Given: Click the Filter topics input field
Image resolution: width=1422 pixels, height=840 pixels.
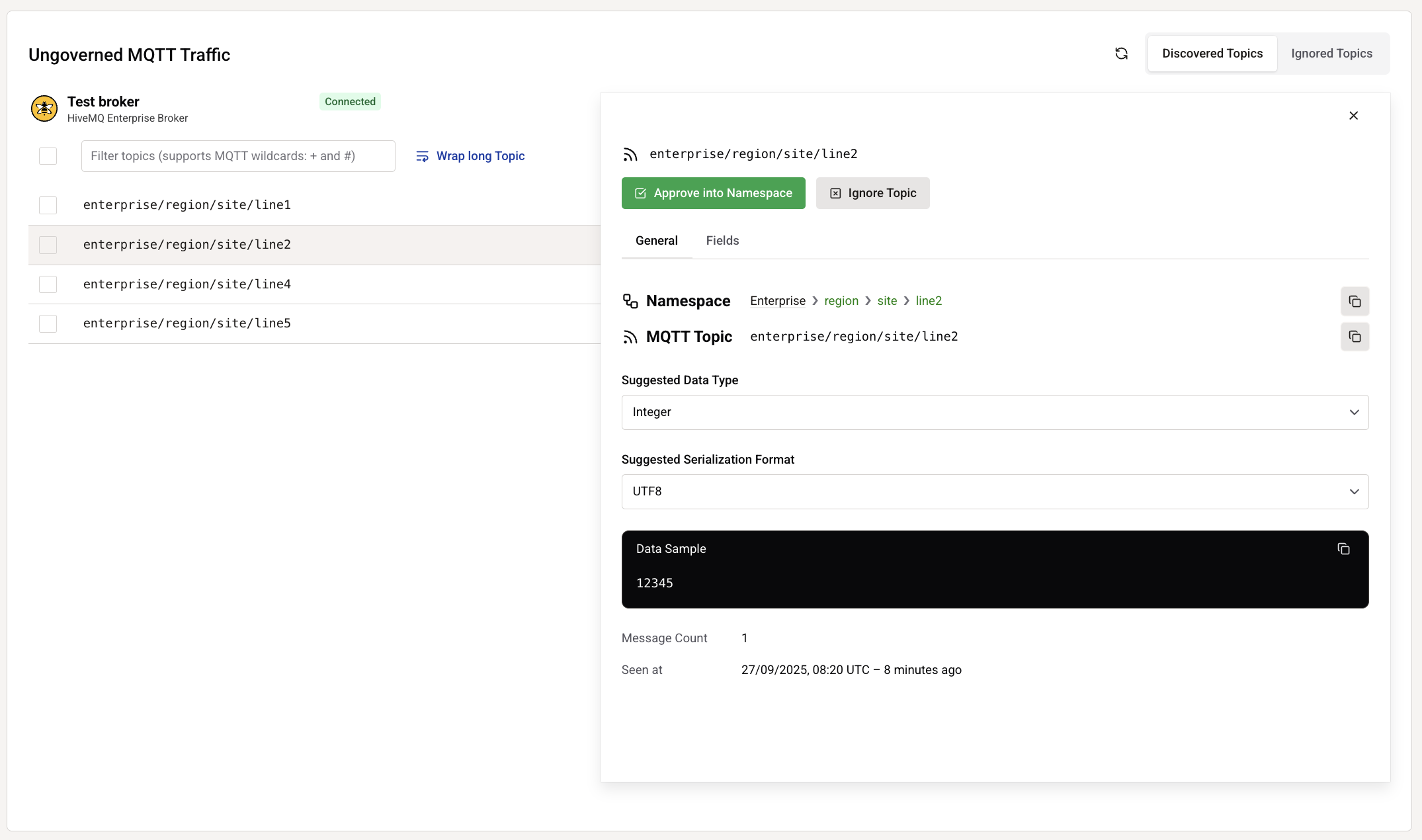Looking at the screenshot, I should (238, 156).
